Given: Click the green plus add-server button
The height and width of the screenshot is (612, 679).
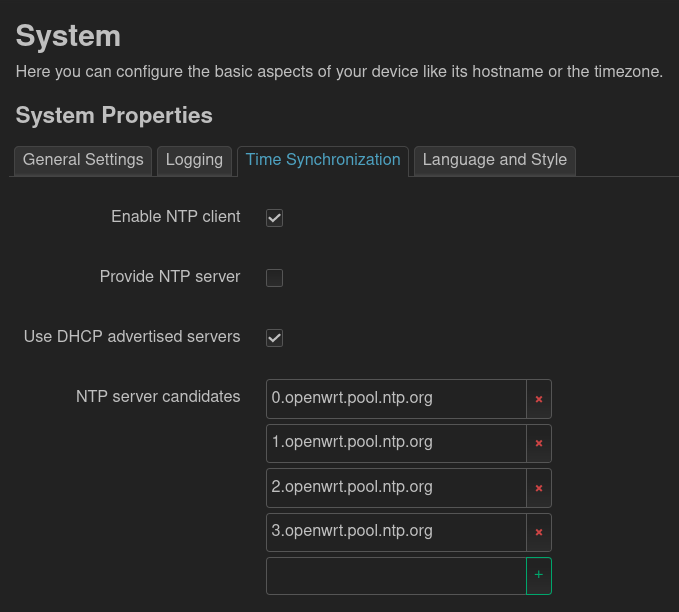Looking at the screenshot, I should click(539, 576).
